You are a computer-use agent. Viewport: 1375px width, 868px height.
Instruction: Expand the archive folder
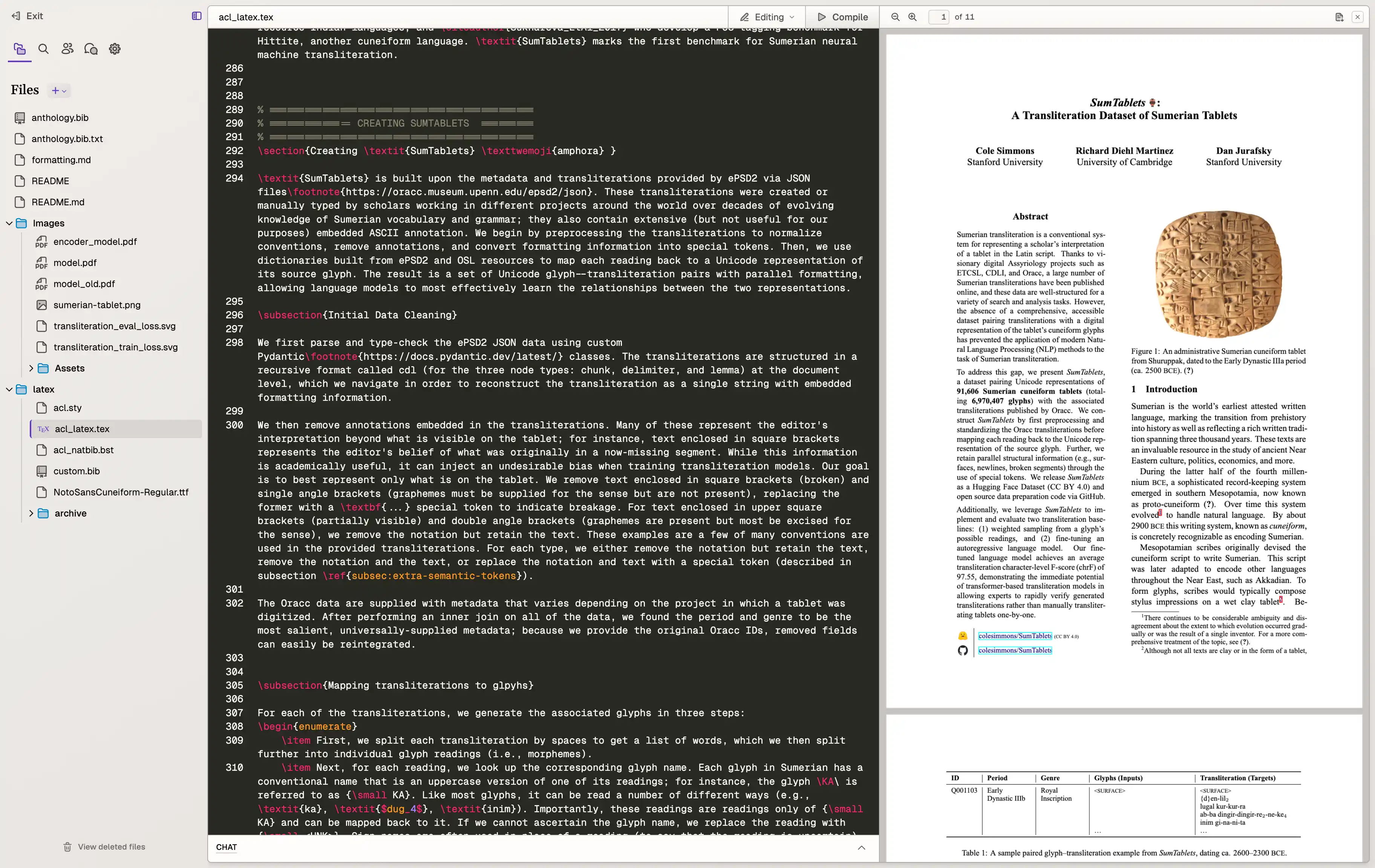coord(32,513)
